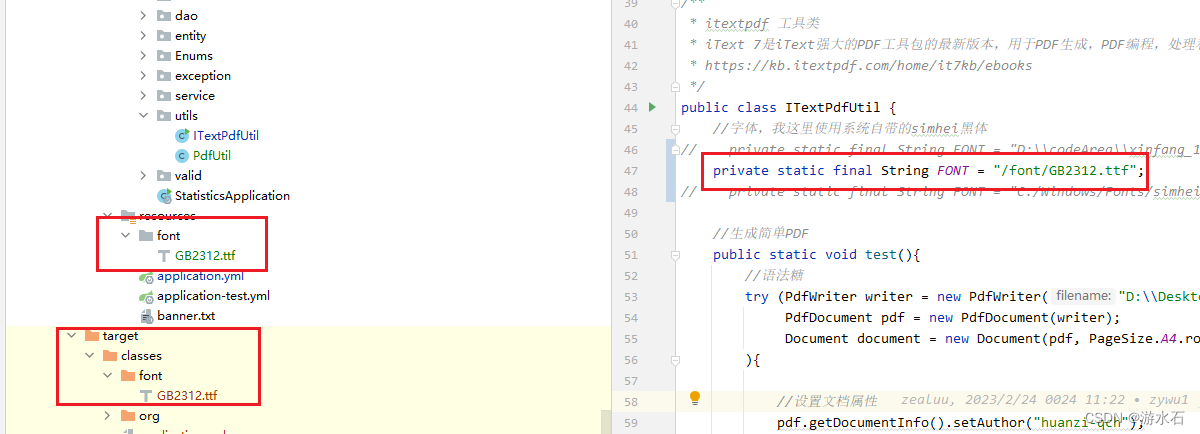This screenshot has height=434, width=1200.
Task: Click the dao package folder icon
Action: [x=164, y=16]
